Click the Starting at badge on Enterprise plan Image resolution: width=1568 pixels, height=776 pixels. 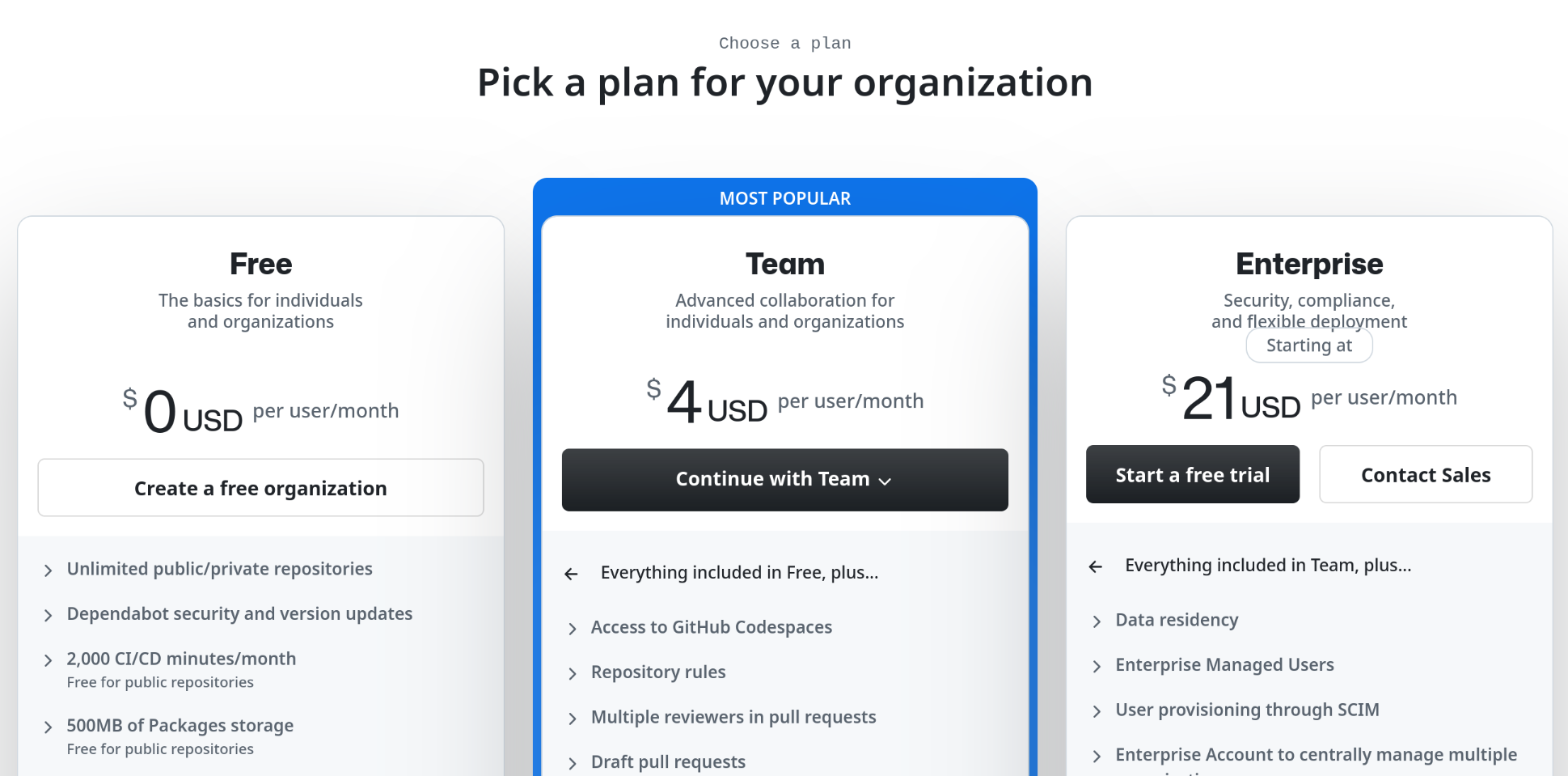pos(1308,346)
